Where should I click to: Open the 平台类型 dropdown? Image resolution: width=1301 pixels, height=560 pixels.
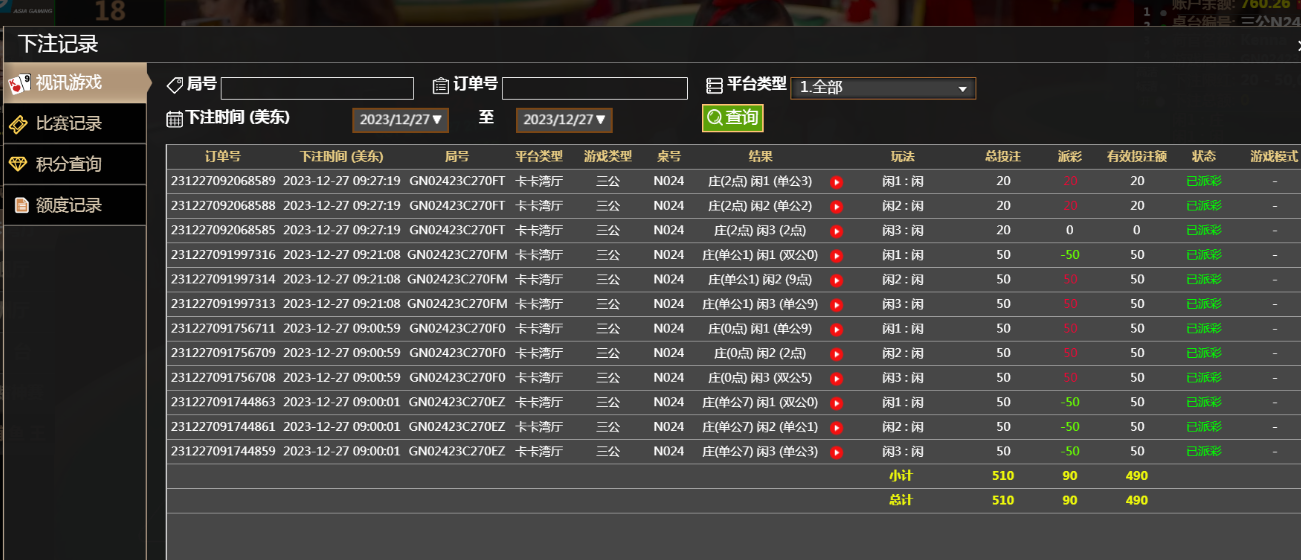click(x=883, y=88)
